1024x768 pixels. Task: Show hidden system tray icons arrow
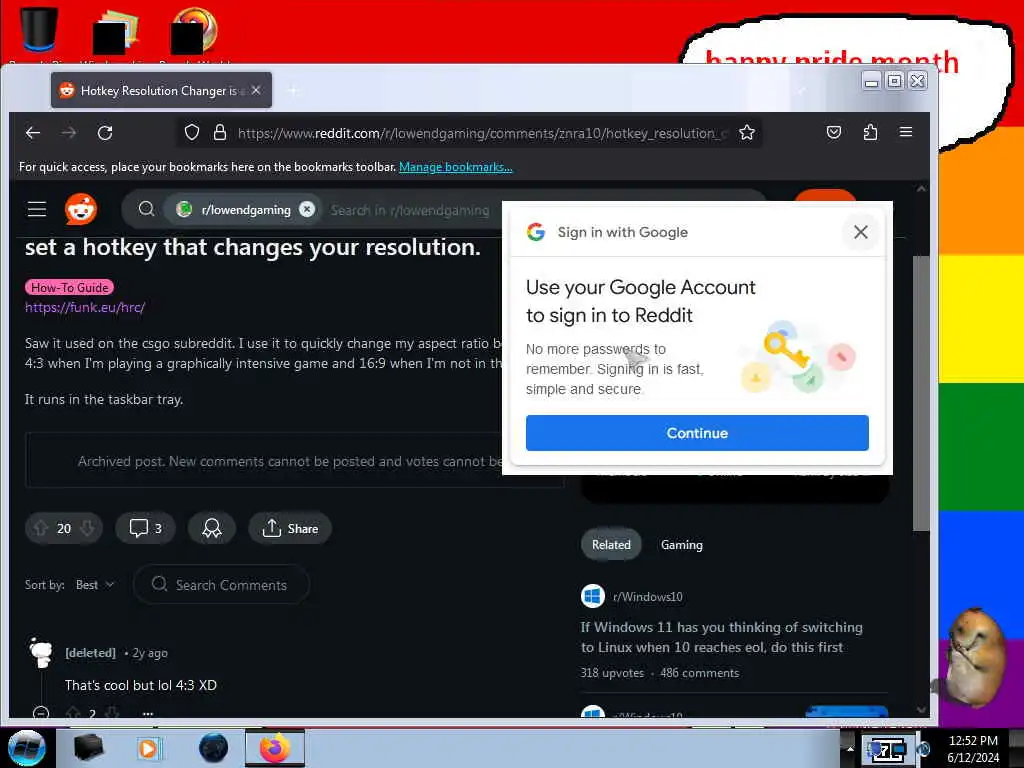(850, 748)
